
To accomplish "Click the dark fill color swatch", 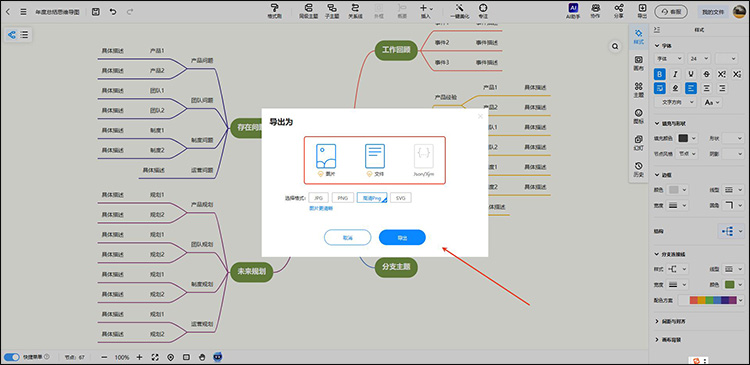I will 683,138.
